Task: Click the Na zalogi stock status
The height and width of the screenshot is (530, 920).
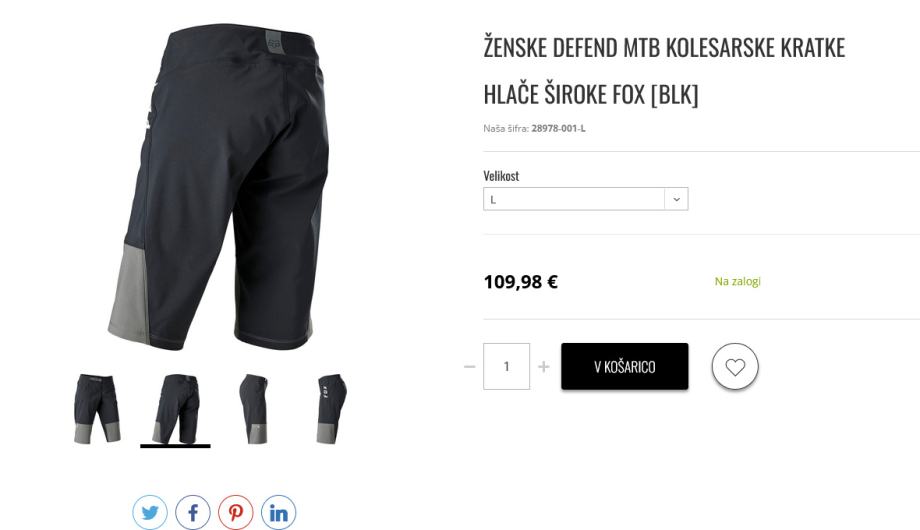Action: [x=738, y=281]
